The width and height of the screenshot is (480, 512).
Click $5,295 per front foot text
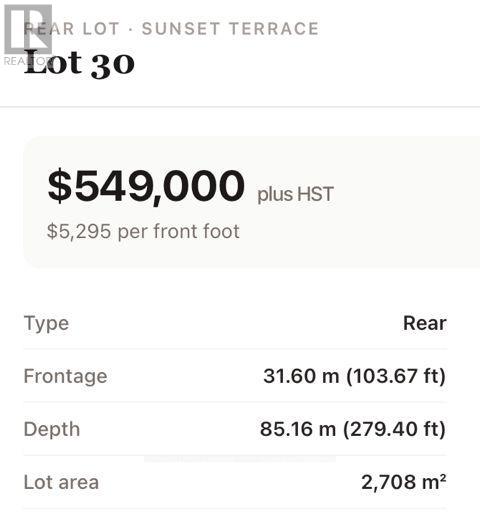coord(143,231)
